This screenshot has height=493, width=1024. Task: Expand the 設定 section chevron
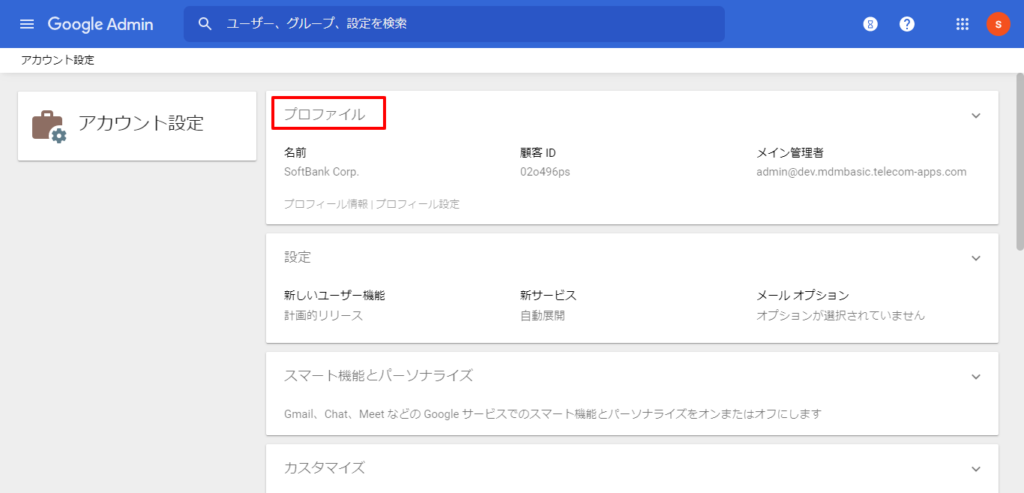(976, 258)
